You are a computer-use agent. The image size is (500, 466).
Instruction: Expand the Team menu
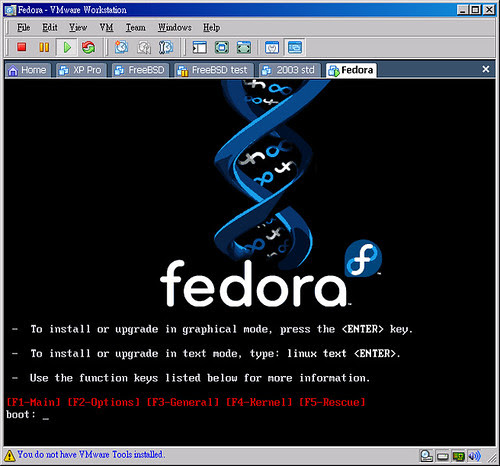pyautogui.click(x=135, y=27)
